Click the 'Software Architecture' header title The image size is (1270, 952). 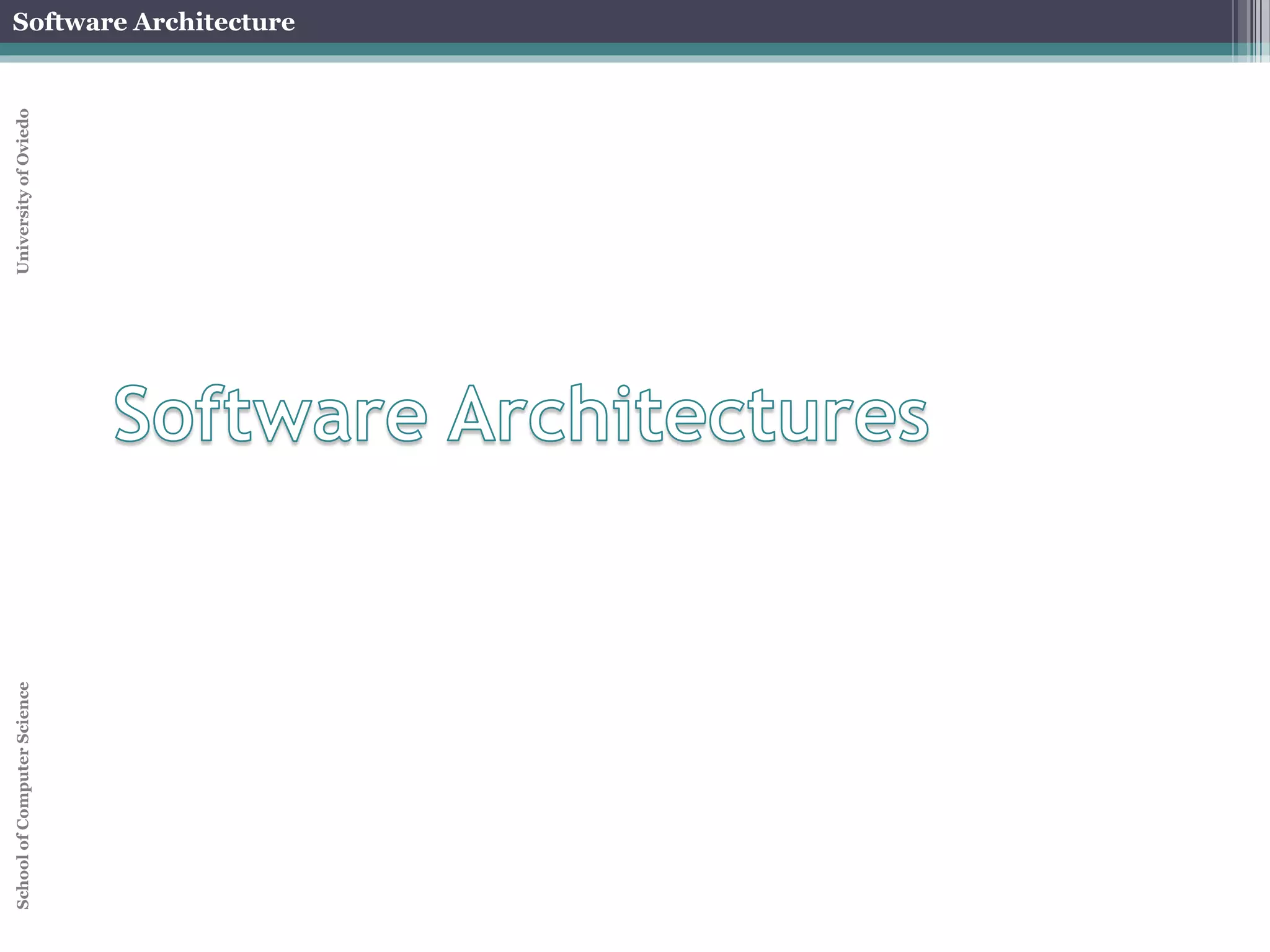(154, 22)
